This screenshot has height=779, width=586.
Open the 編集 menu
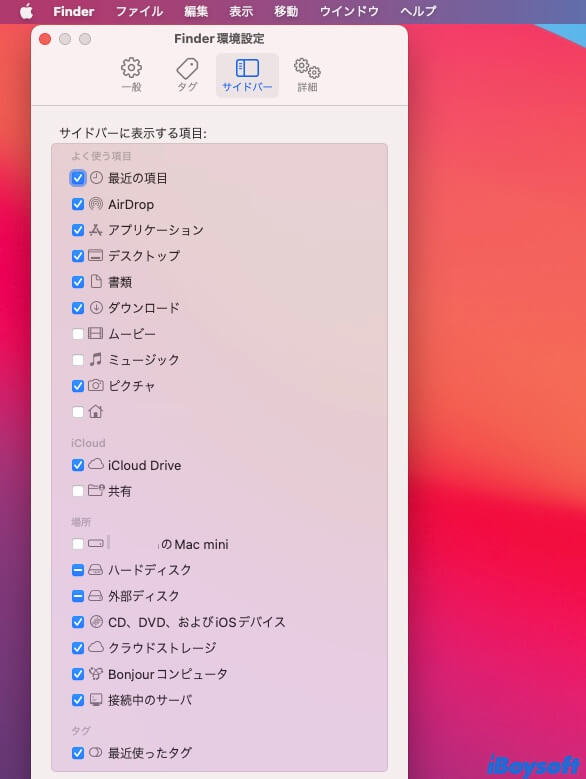pyautogui.click(x=196, y=11)
